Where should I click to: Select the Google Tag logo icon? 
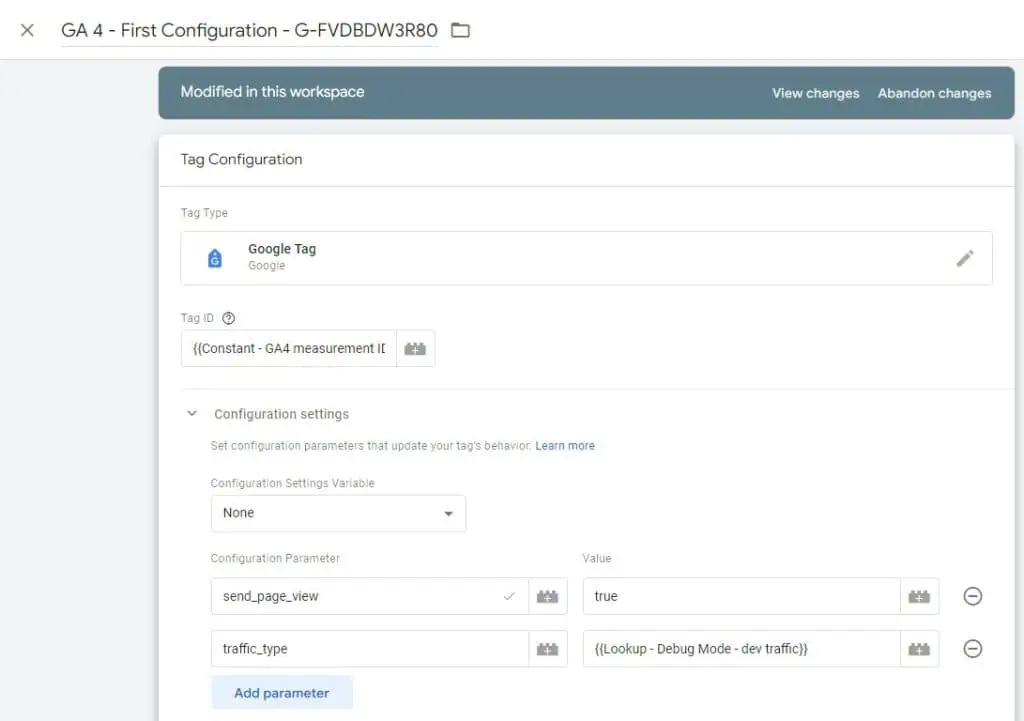click(213, 257)
